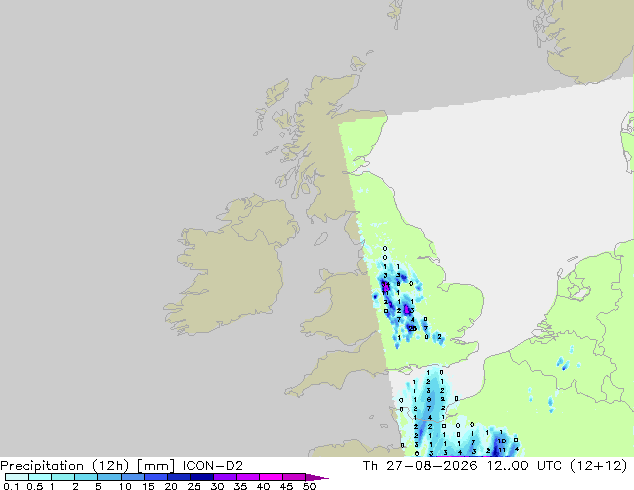
Task: Click the 1–2 mm legend color swatch
Action: click(x=63, y=477)
